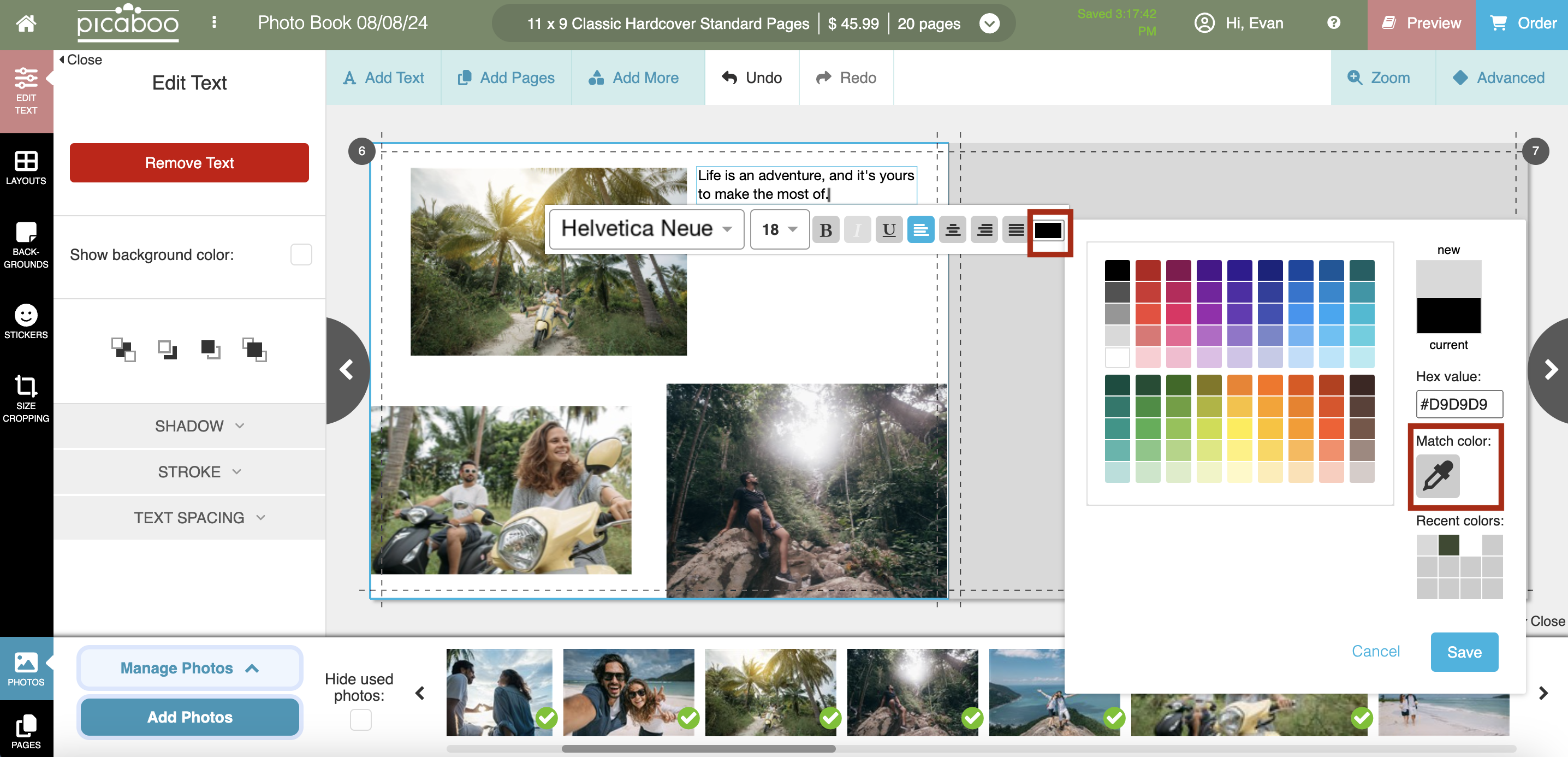Screen dimensions: 1568x757
Task: Pick the dark green recent color
Action: (1448, 545)
